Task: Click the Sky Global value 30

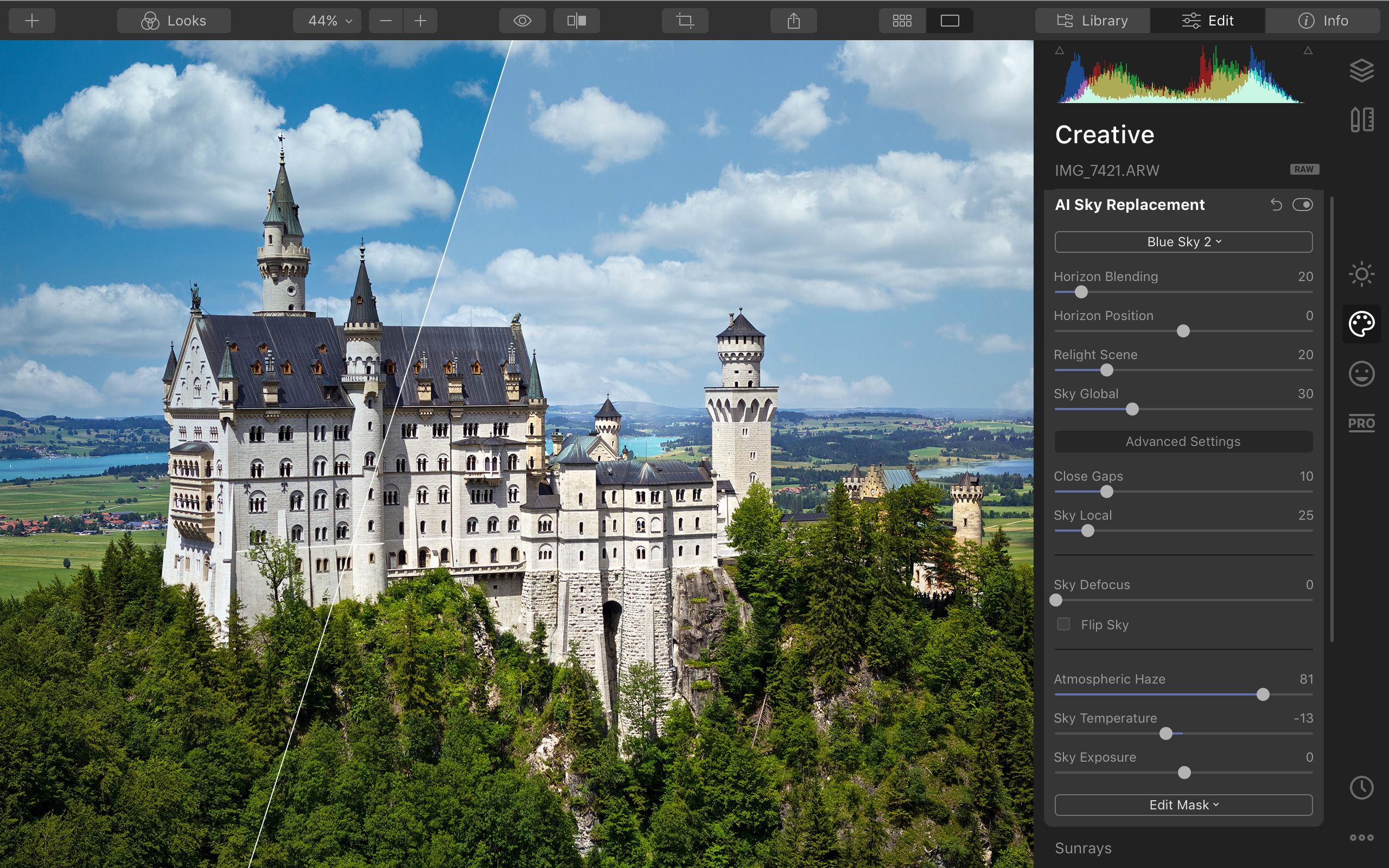Action: click(1306, 394)
